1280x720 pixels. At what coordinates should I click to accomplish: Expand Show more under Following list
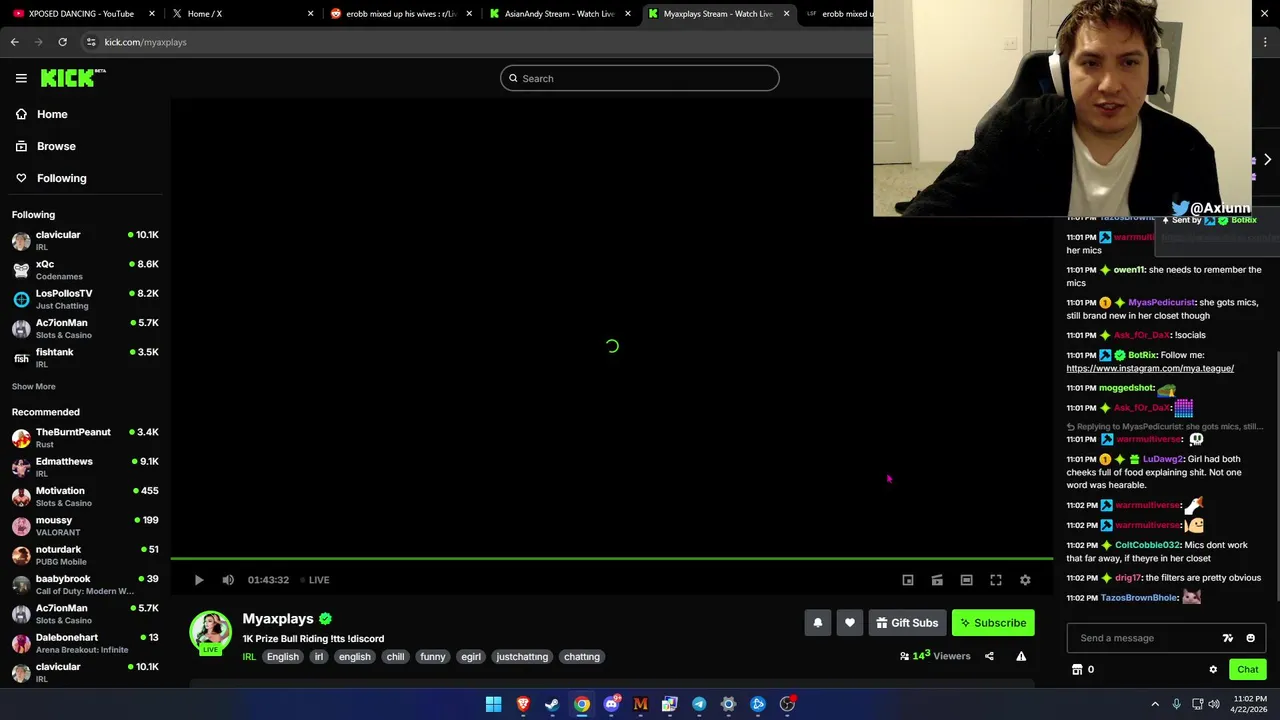(x=34, y=387)
